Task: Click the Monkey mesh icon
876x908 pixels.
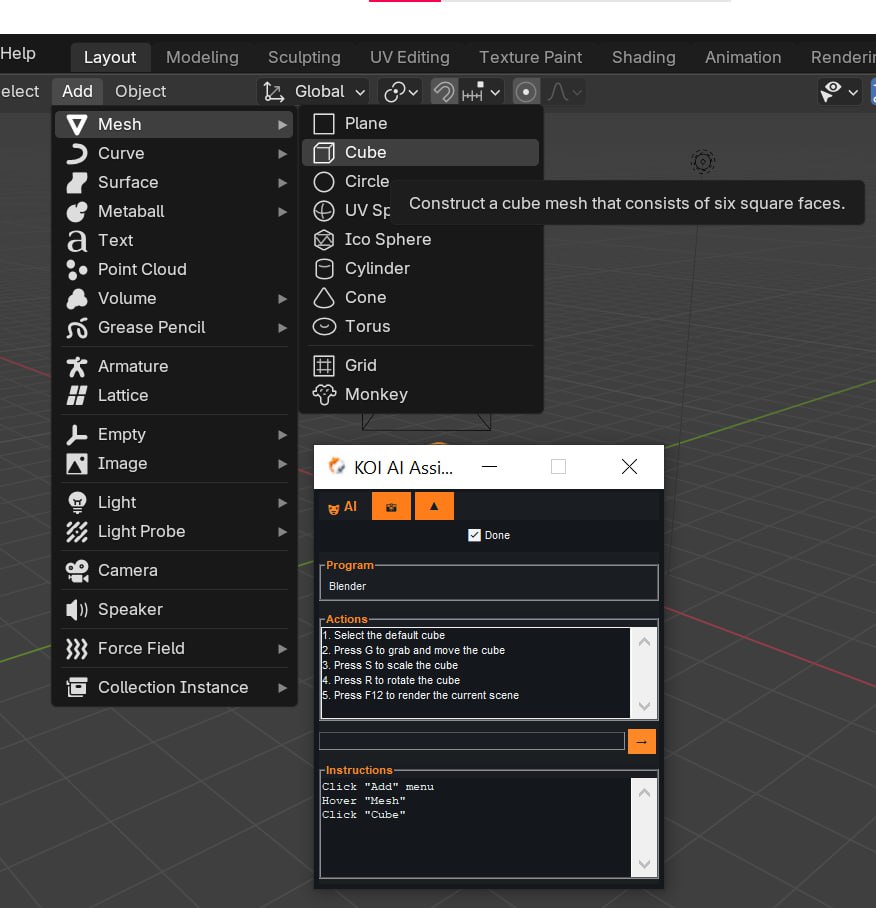Action: [324, 394]
